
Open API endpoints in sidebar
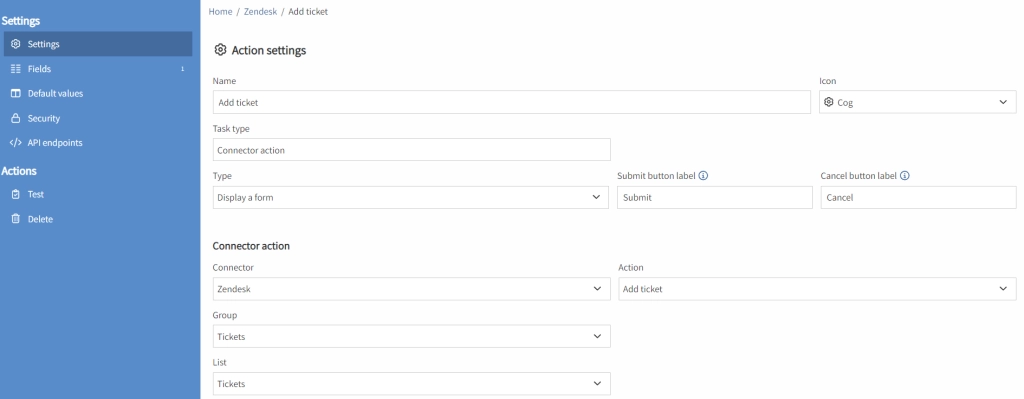[x=98, y=142]
